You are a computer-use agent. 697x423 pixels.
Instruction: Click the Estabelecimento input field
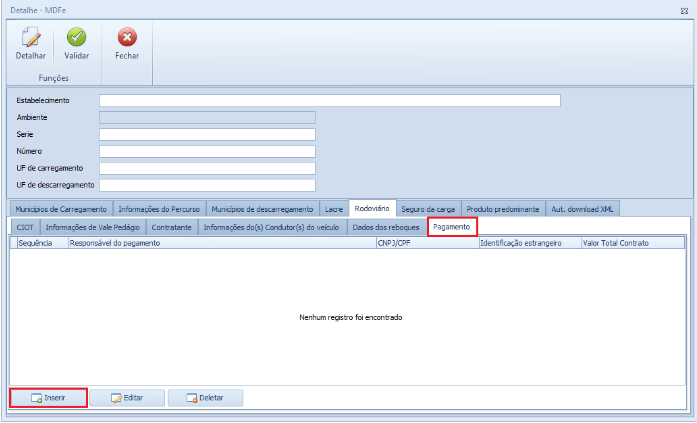tap(329, 100)
